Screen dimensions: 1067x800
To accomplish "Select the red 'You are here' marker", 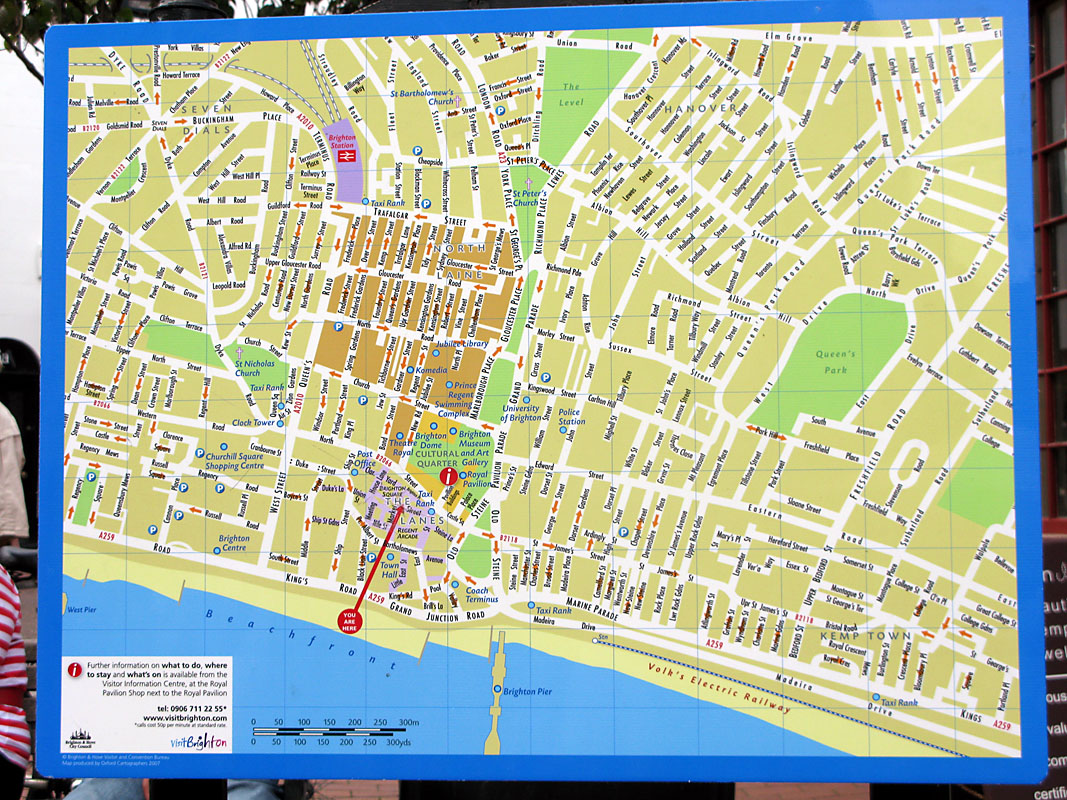I will click(x=350, y=620).
